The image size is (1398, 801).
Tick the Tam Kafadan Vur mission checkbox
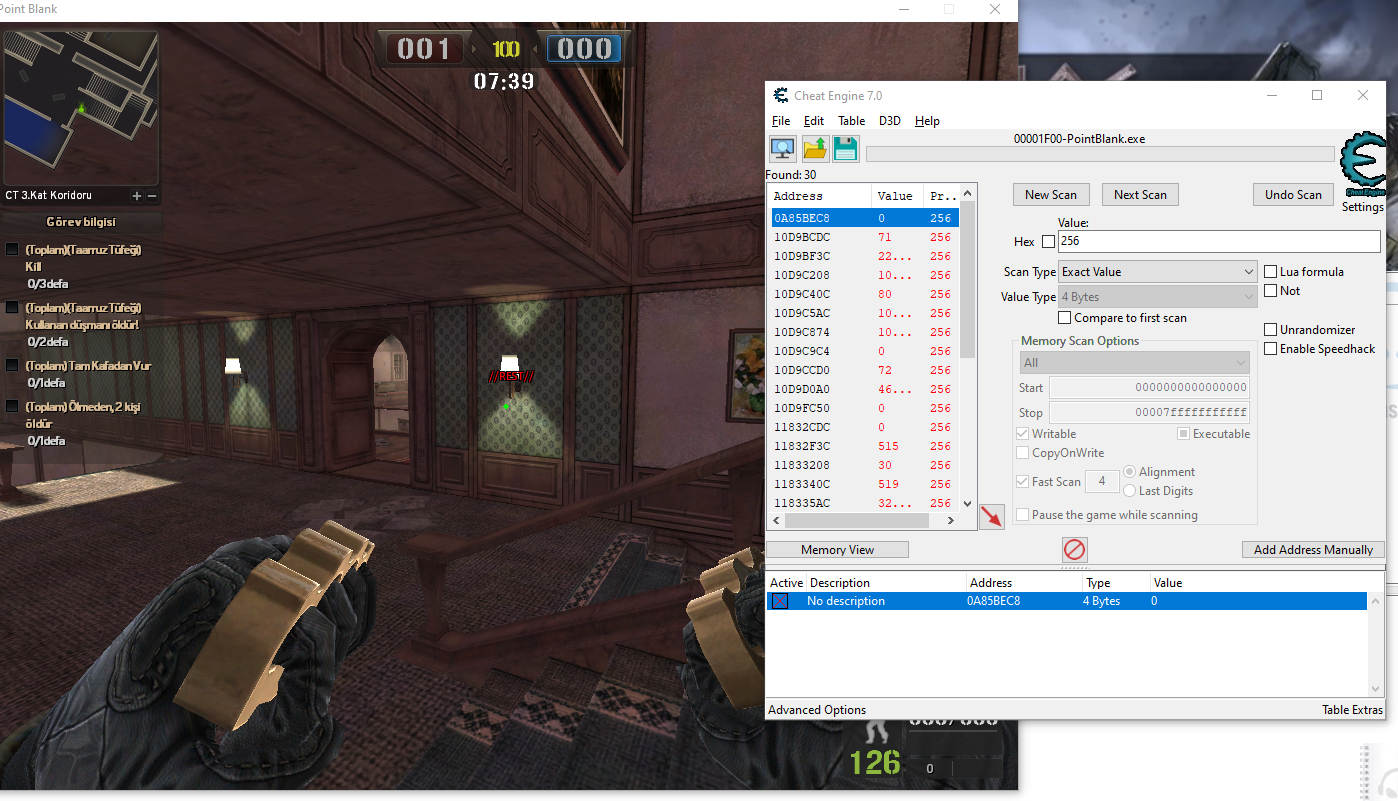point(12,366)
